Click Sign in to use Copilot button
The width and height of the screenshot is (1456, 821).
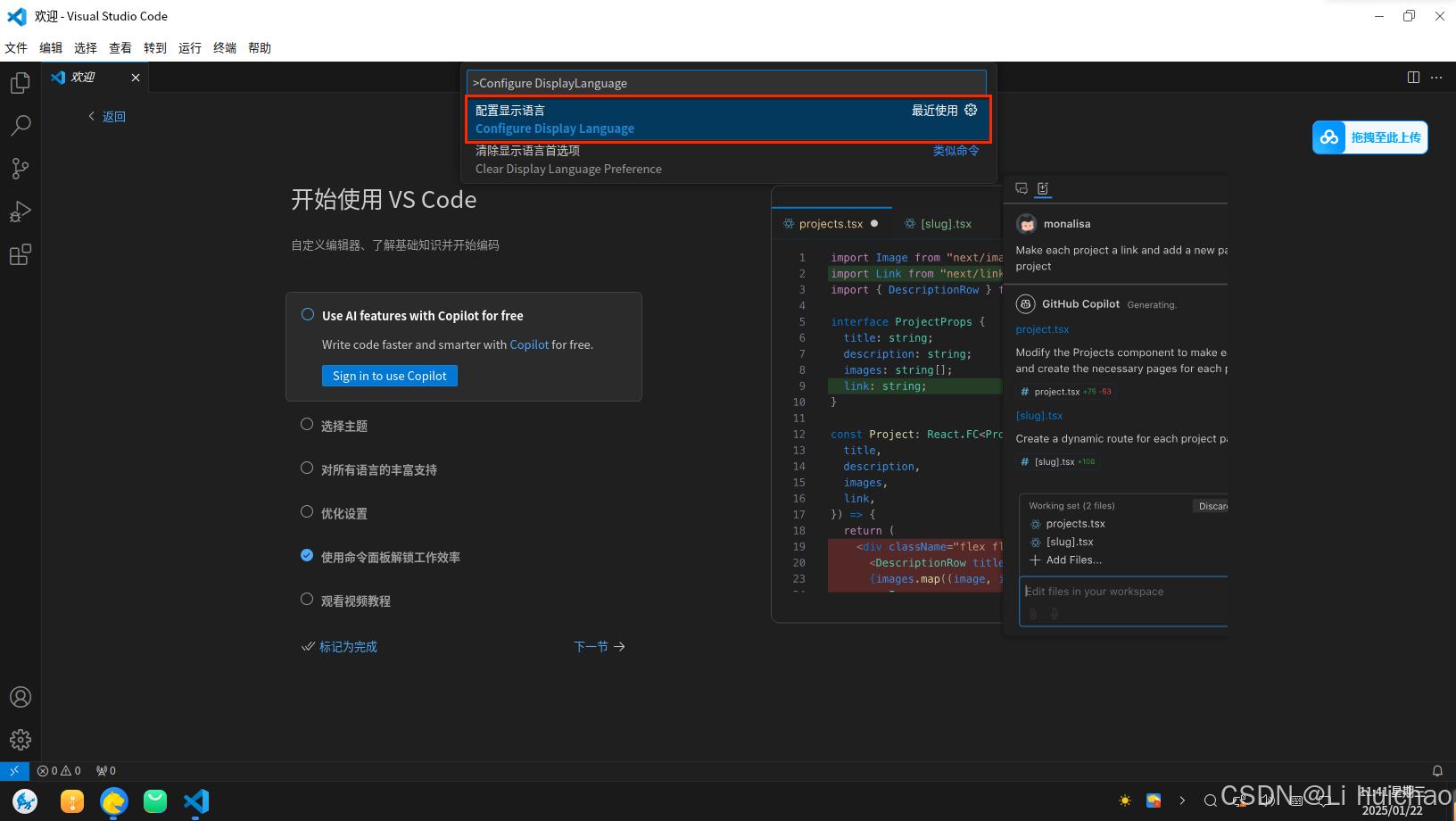point(390,376)
